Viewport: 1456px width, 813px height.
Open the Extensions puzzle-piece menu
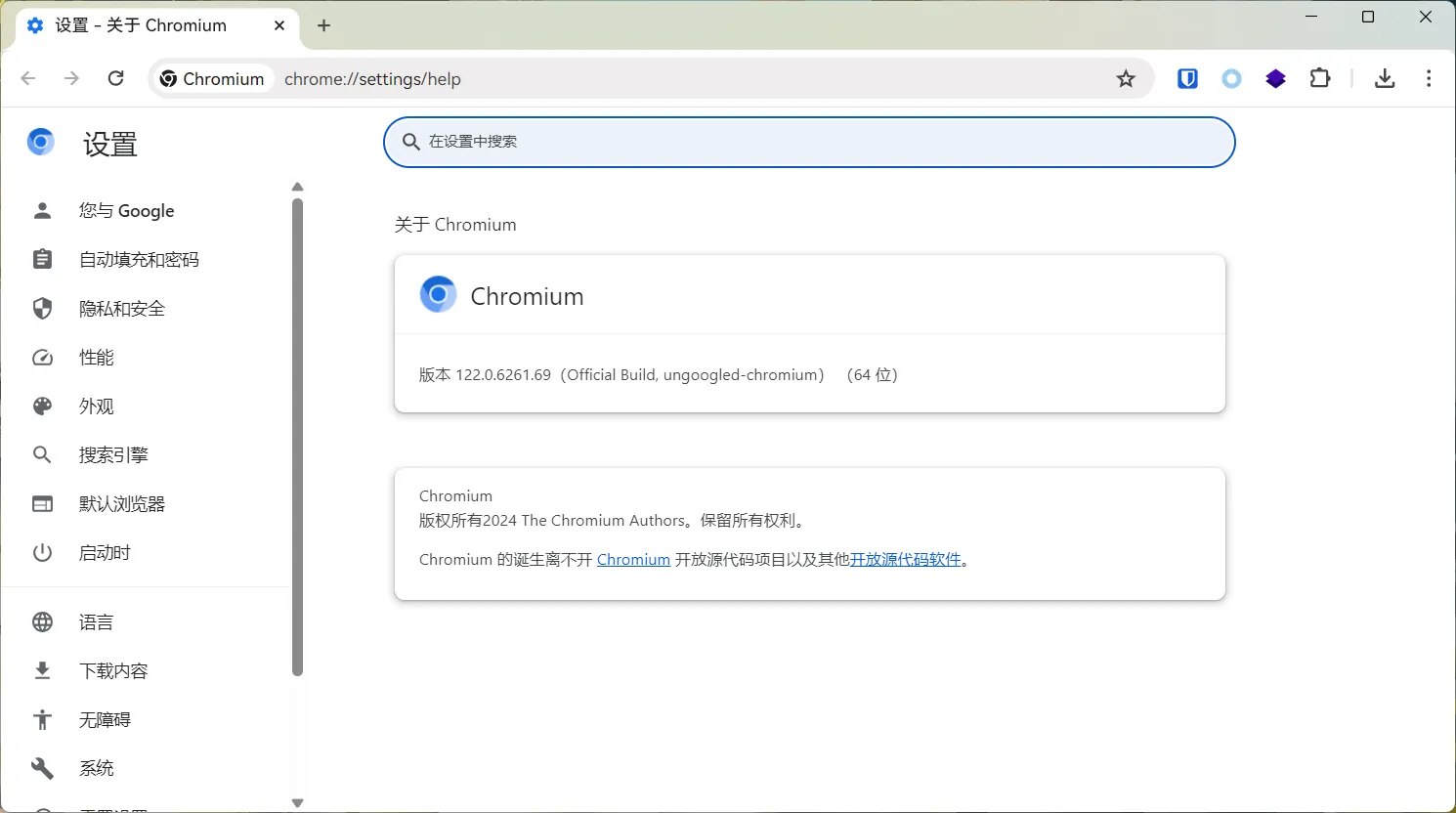pyautogui.click(x=1320, y=79)
